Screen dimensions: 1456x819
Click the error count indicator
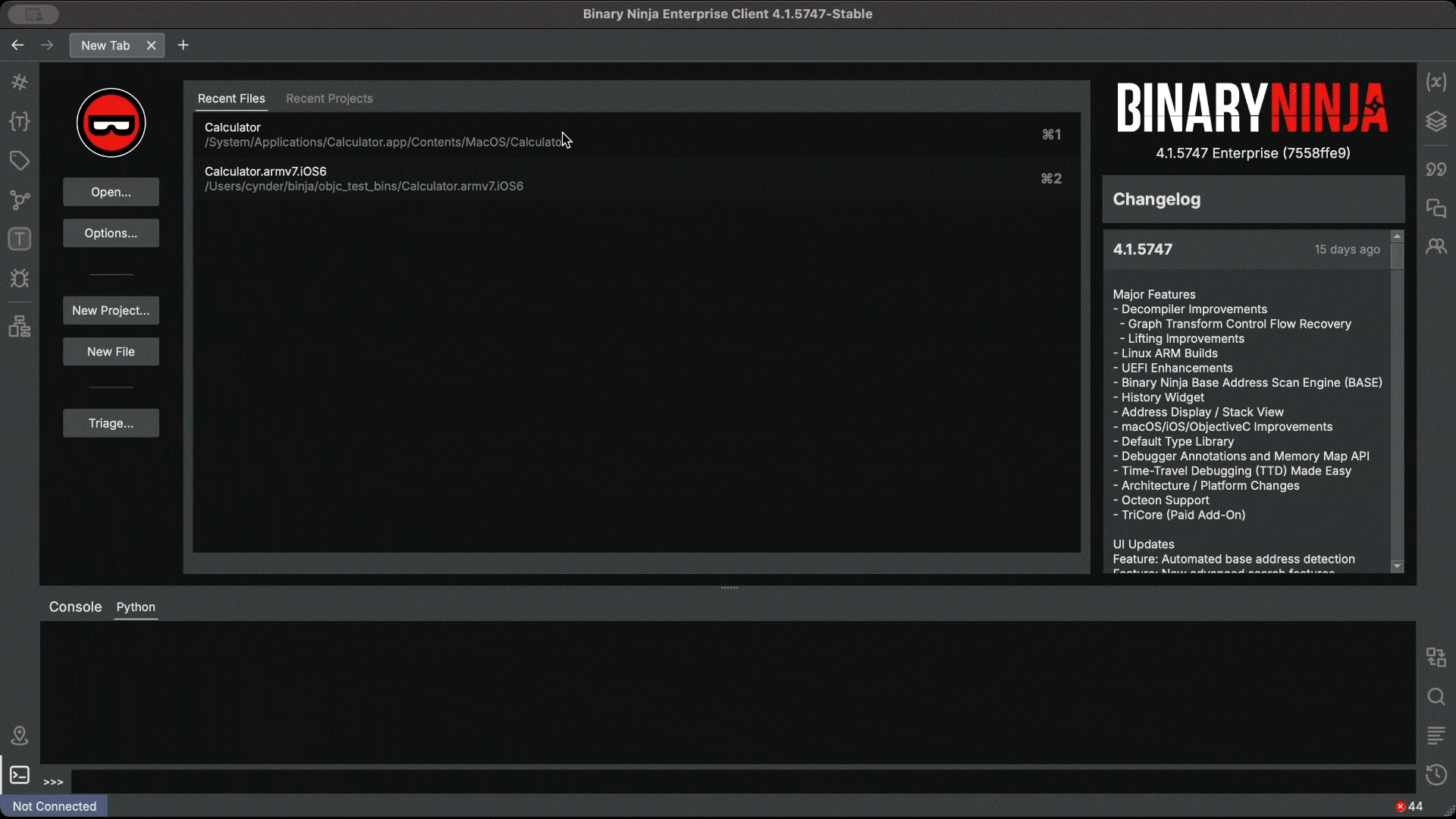pos(1409,806)
